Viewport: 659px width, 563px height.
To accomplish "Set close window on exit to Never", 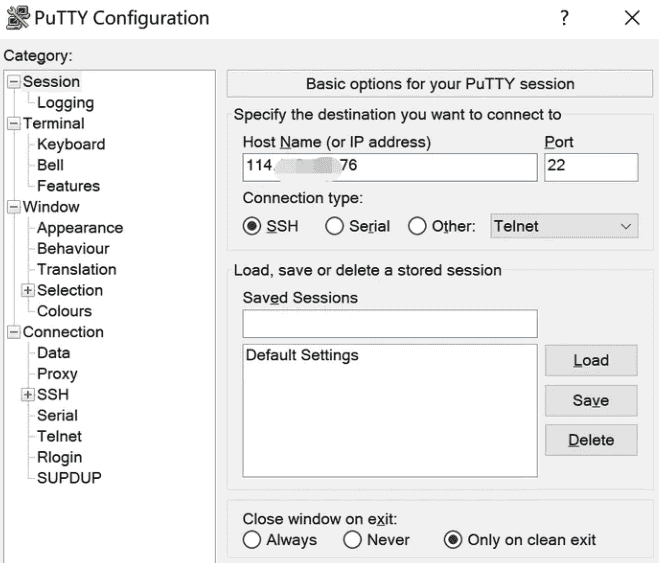I will (352, 540).
